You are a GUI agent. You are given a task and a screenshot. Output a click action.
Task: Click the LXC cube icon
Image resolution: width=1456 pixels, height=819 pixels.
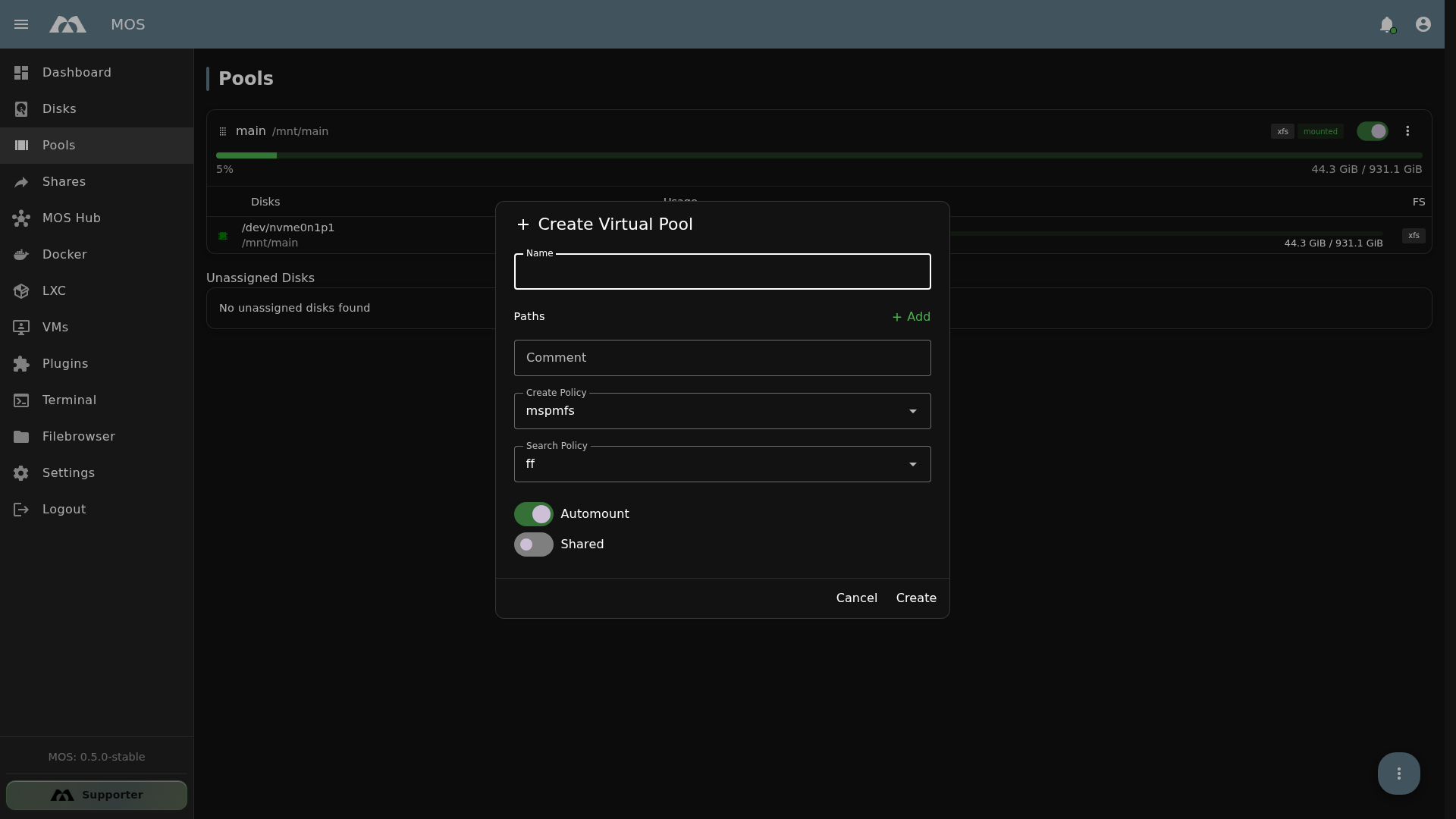point(21,291)
